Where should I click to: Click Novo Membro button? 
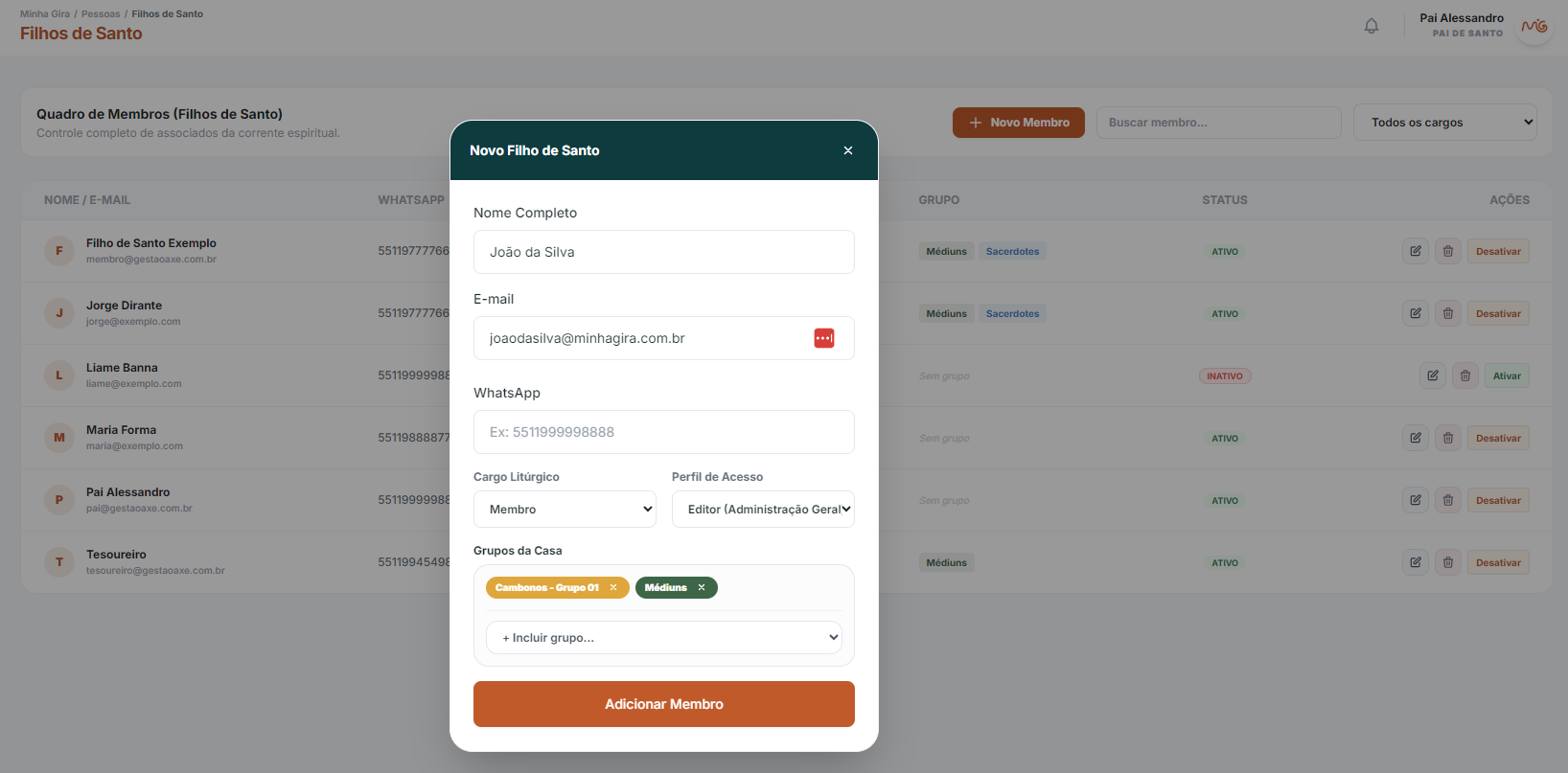click(1019, 123)
